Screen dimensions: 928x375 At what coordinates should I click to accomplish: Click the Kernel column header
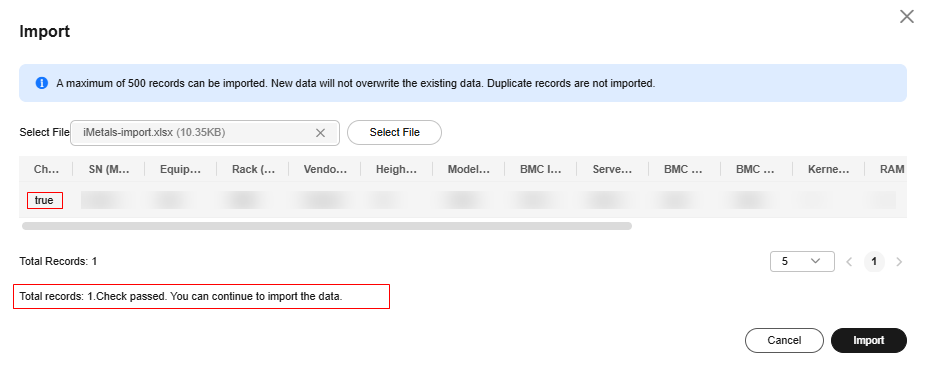(829, 169)
